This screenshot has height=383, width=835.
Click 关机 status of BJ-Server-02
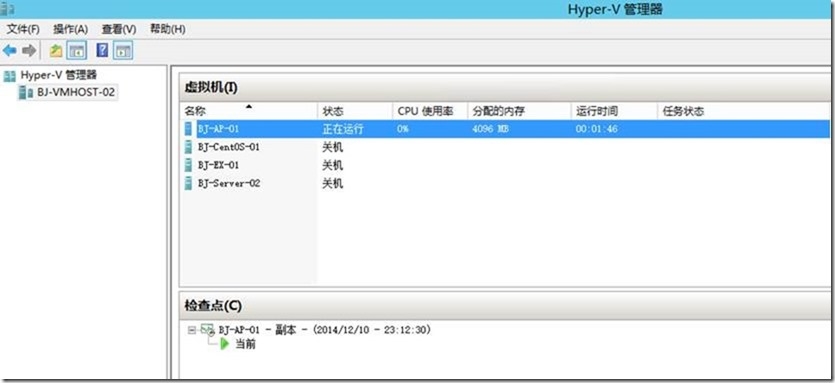(333, 184)
